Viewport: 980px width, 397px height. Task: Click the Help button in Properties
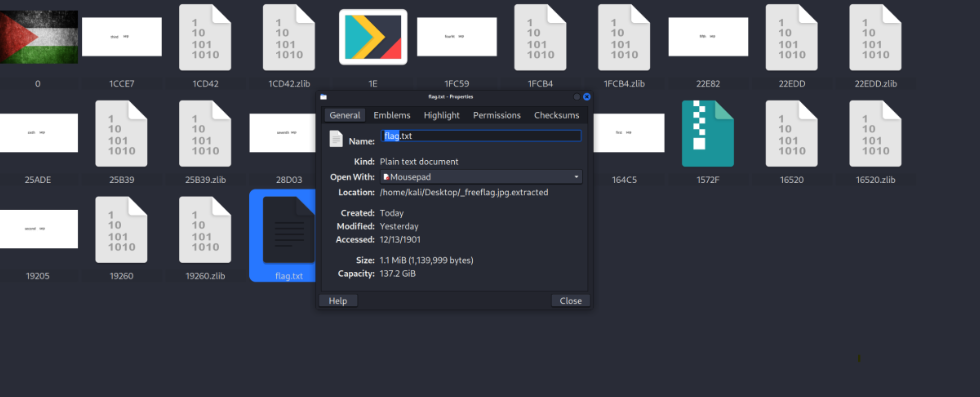338,301
